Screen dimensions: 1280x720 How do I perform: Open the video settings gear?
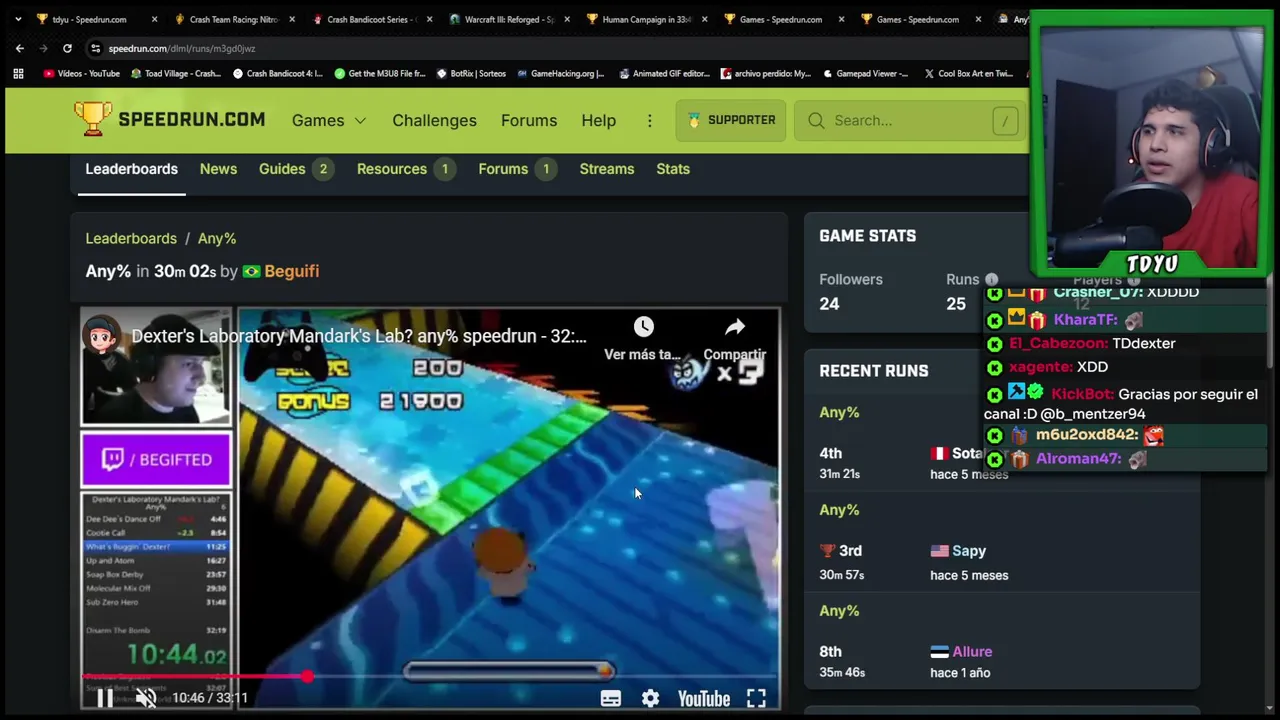coord(650,699)
